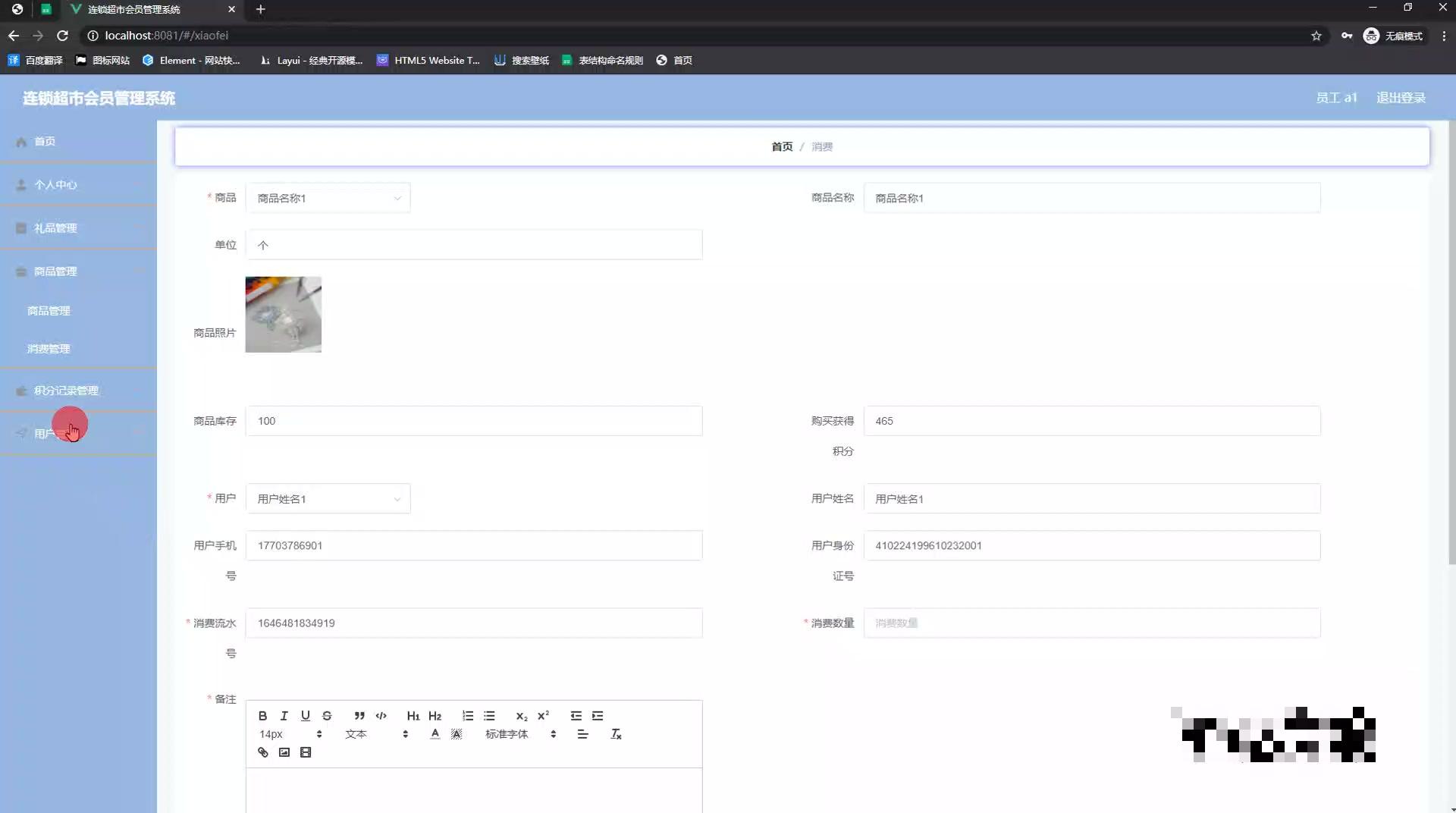This screenshot has width=1456, height=813.
Task: Insert a video in the editor
Action: (x=306, y=752)
